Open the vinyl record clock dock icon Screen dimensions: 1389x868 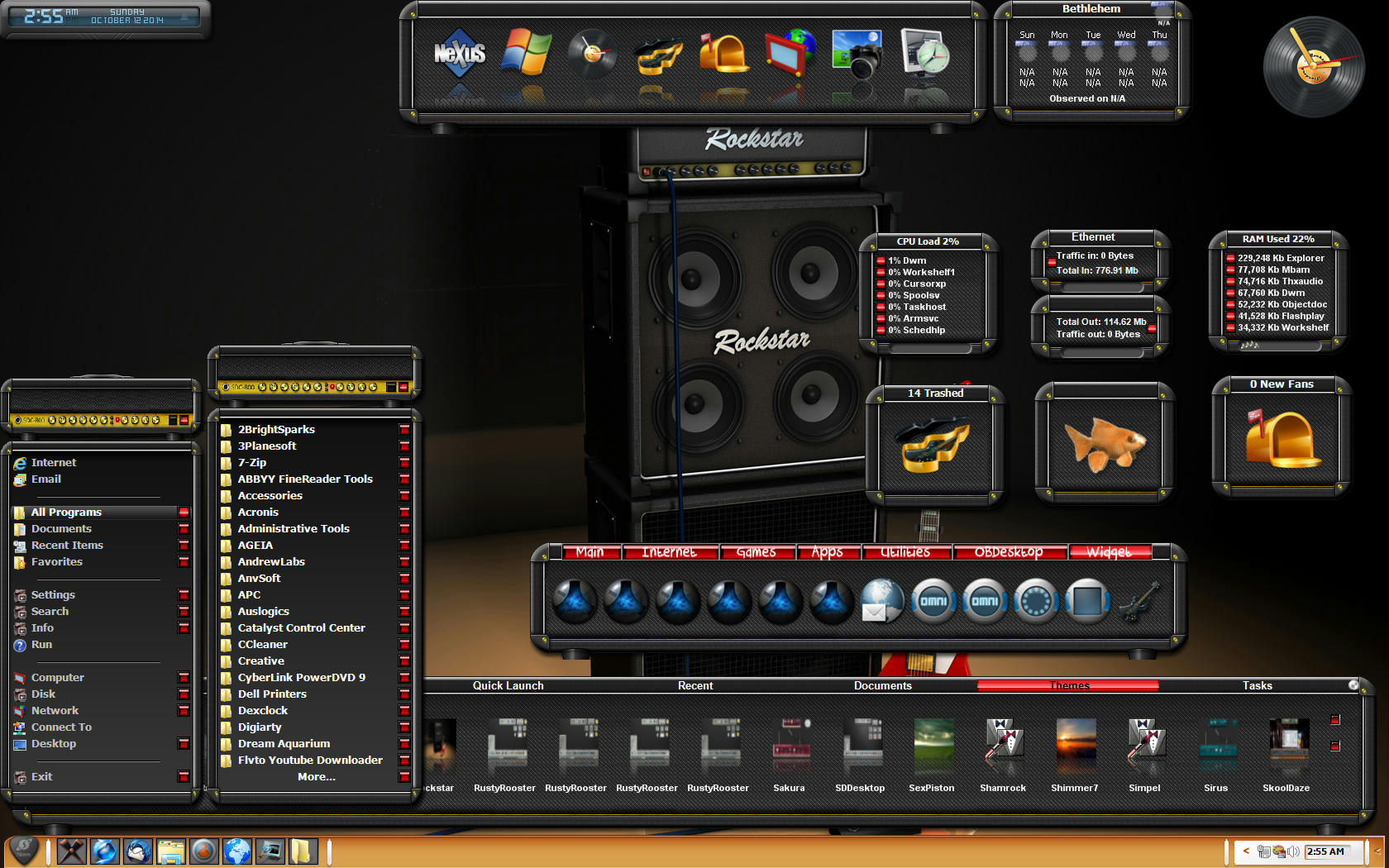pyautogui.click(x=593, y=53)
